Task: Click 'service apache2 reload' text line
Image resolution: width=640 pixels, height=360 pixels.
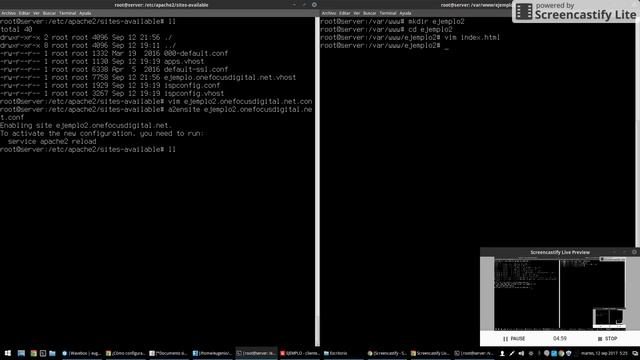Action: point(52,142)
